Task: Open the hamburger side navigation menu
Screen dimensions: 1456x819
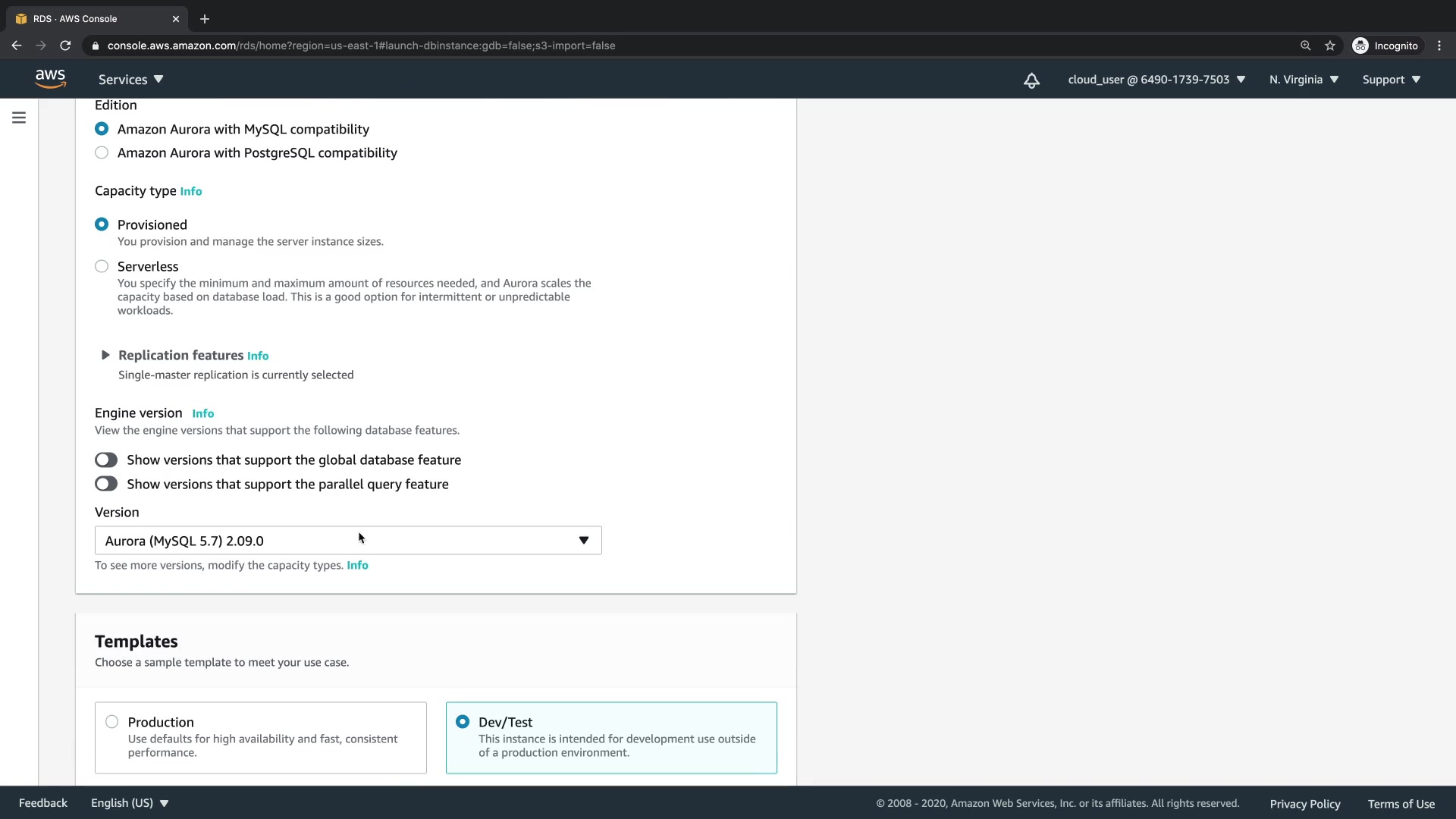Action: [19, 118]
